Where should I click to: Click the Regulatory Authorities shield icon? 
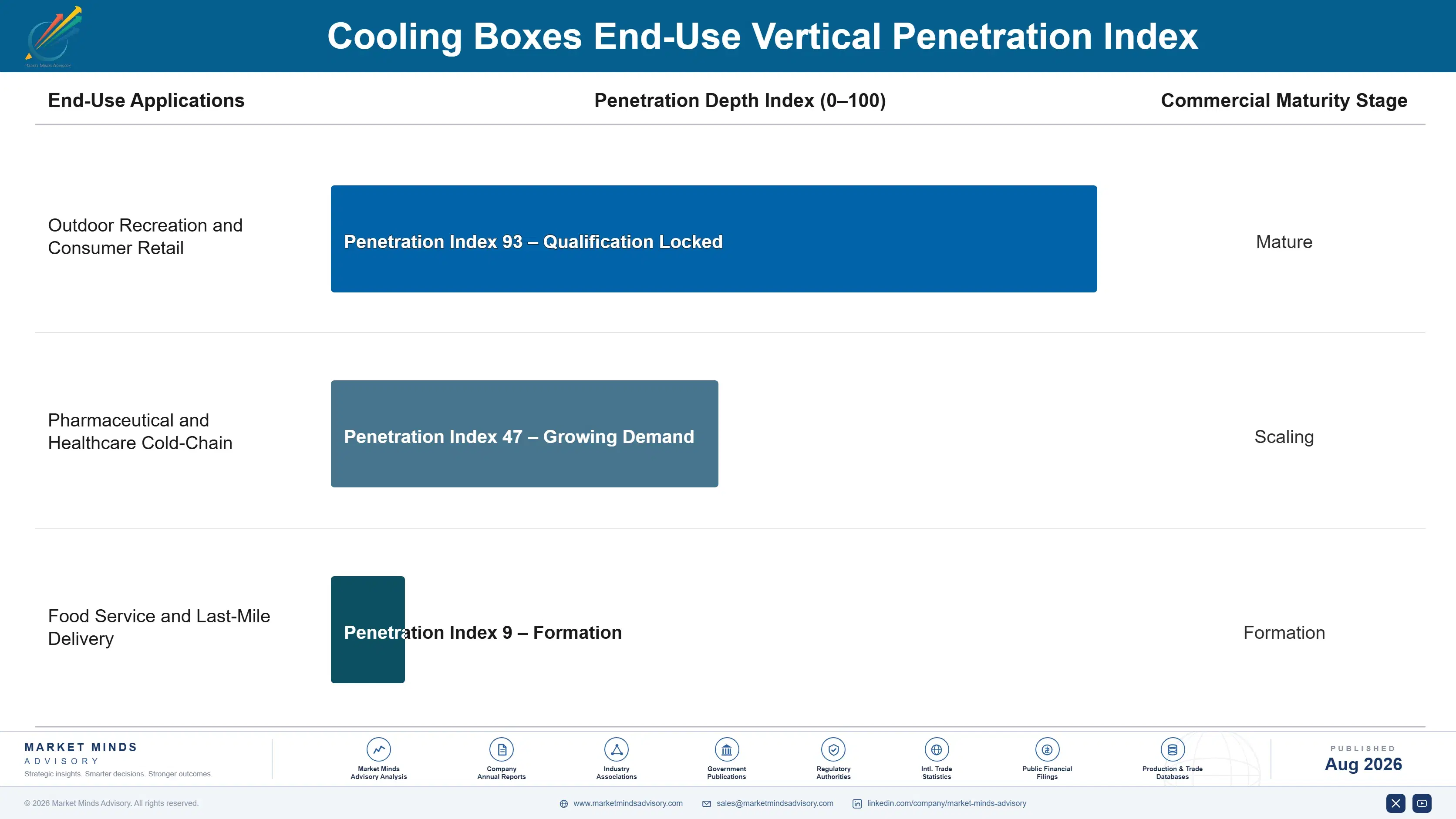click(833, 749)
